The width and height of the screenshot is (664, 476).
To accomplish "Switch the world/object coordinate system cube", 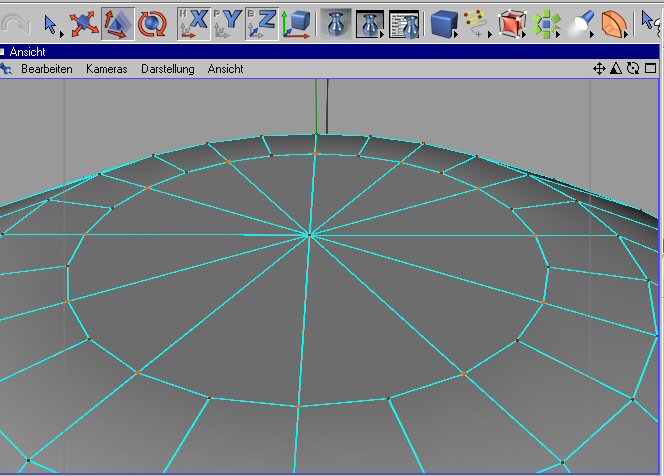I will [296, 22].
